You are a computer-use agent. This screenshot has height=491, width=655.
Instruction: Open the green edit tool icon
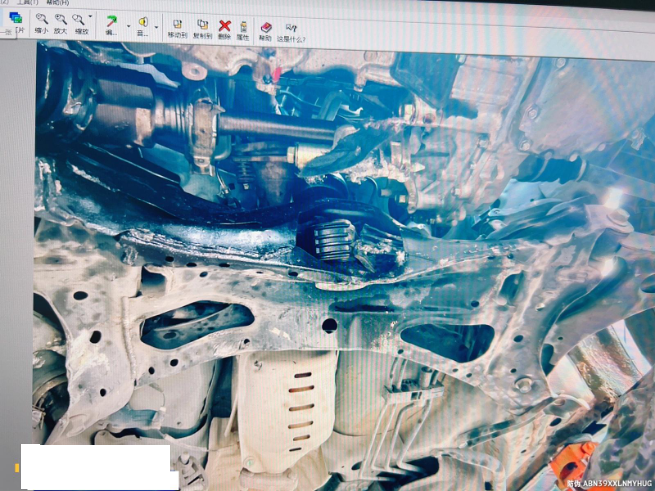tap(111, 22)
